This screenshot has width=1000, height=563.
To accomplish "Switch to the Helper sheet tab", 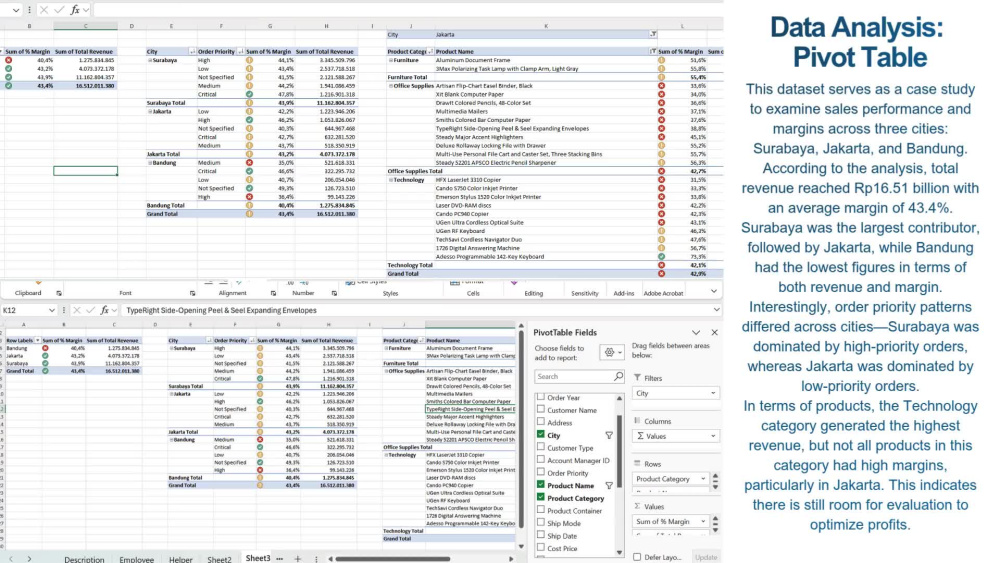I will (180, 559).
